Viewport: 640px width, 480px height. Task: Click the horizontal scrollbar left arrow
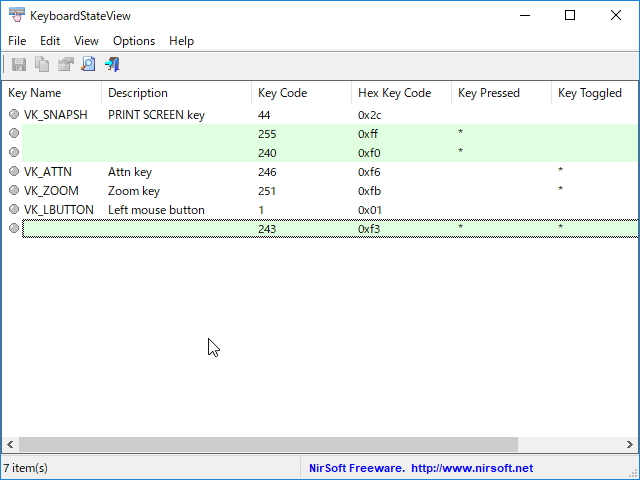10,444
